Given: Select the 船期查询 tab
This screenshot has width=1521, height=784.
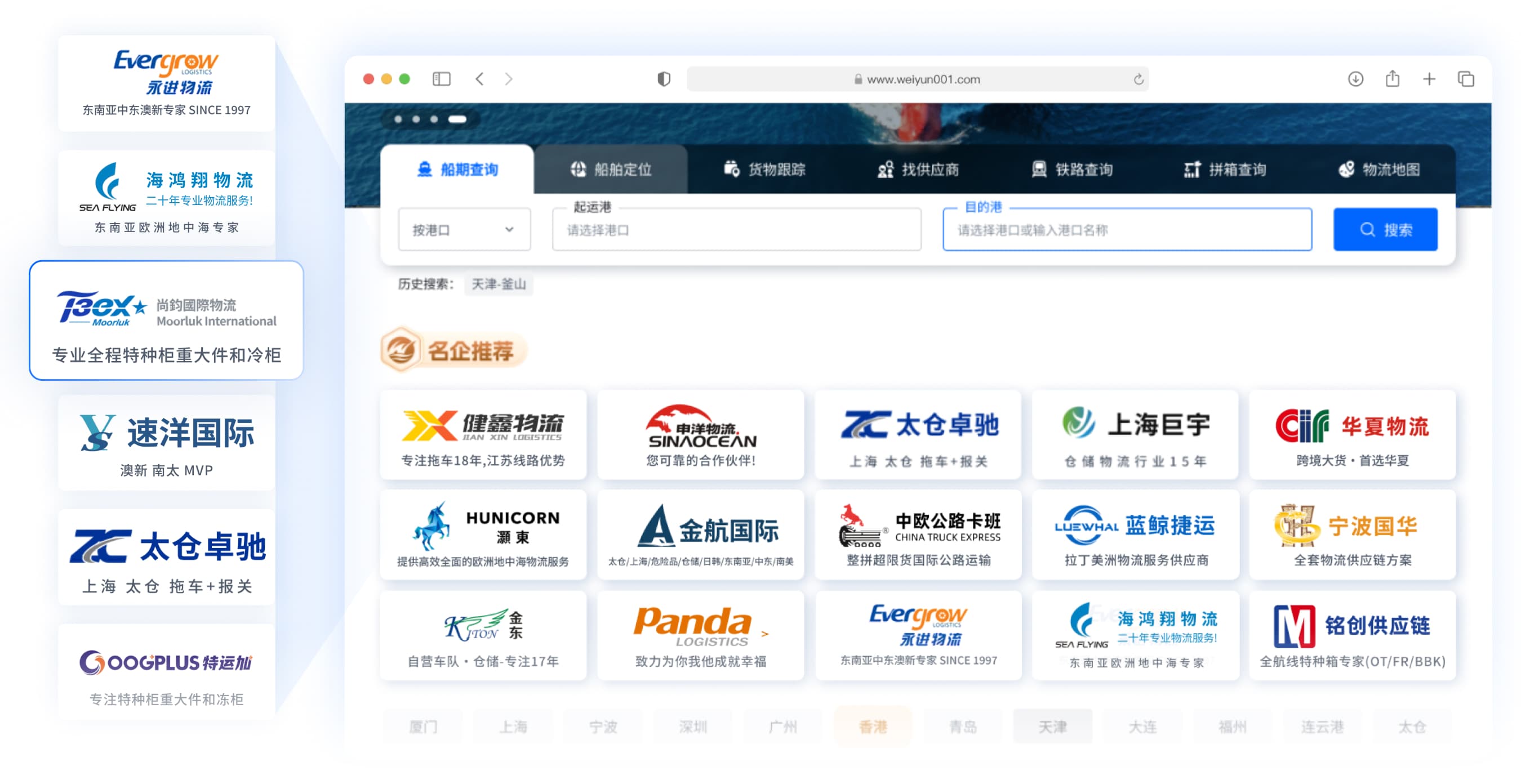Looking at the screenshot, I should click(x=457, y=170).
